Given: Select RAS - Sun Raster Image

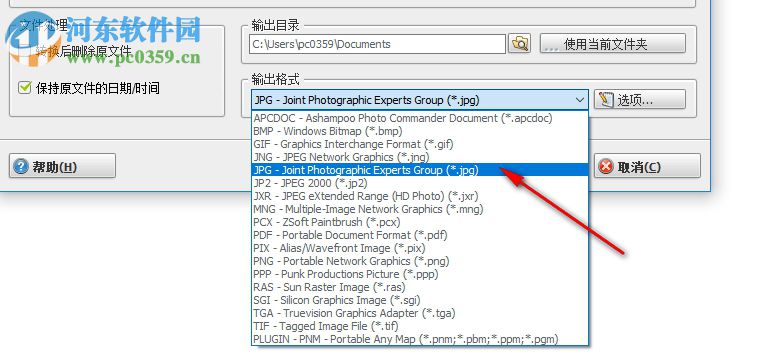Looking at the screenshot, I should [420, 287].
